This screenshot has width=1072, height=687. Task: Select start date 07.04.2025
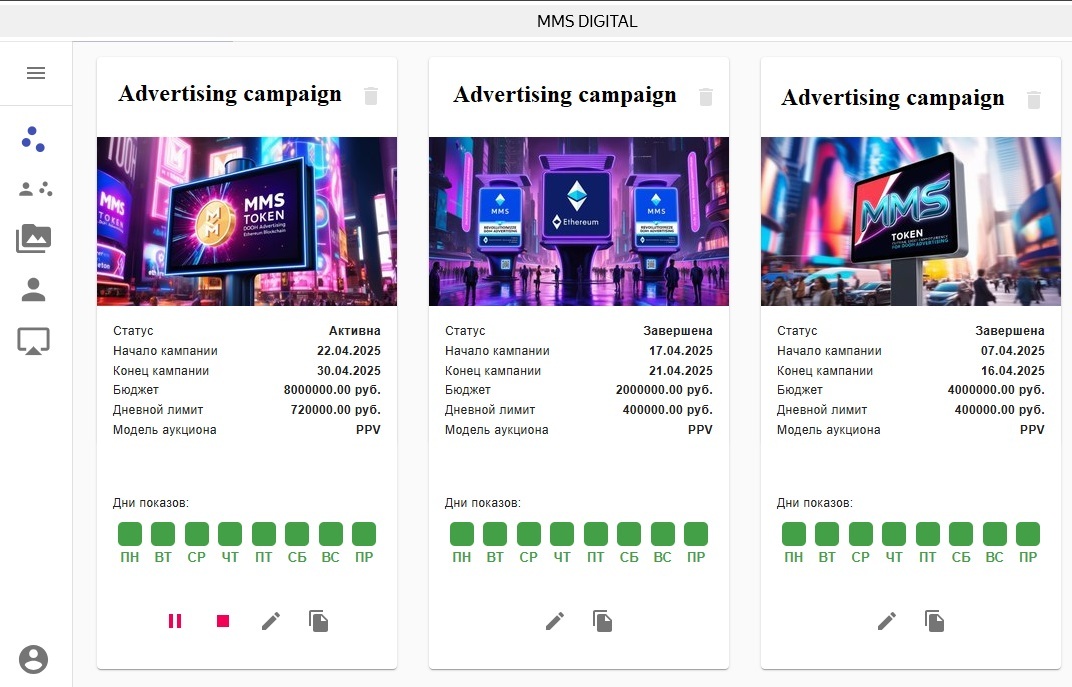pos(1013,351)
